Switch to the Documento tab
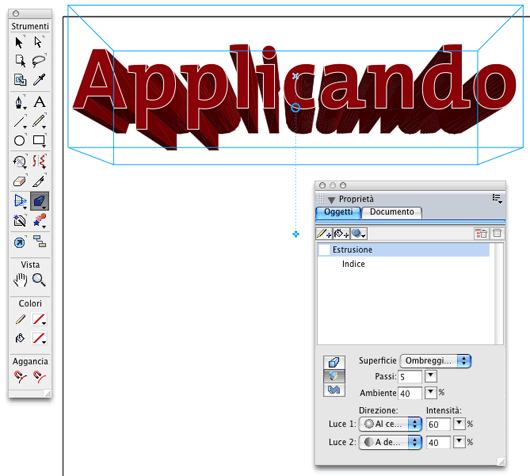530x476 pixels. 392,212
